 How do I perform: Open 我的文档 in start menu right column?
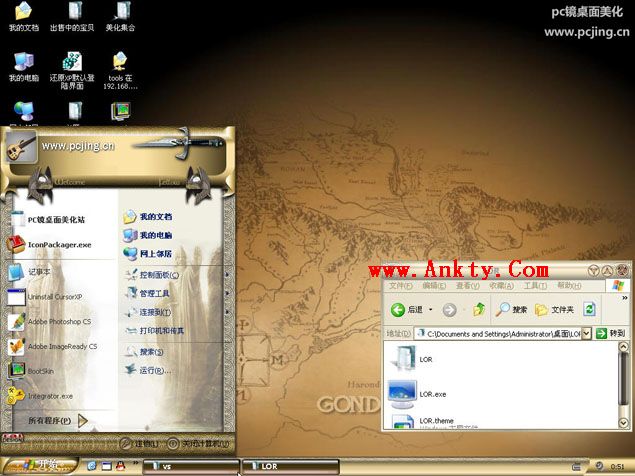coord(148,217)
